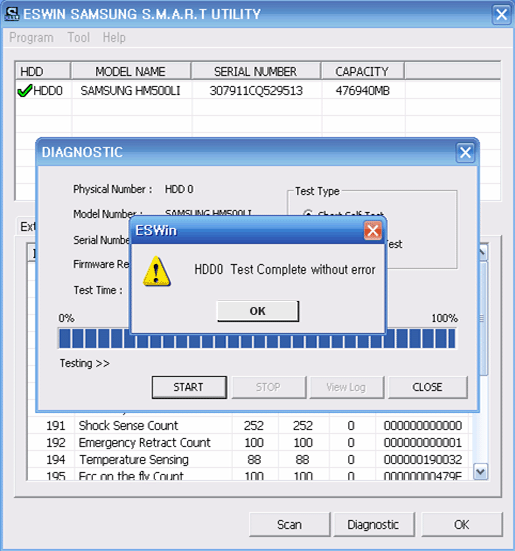Click raw value 000000190032
Viewport: 515px width, 551px height.
pyautogui.click(x=423, y=460)
